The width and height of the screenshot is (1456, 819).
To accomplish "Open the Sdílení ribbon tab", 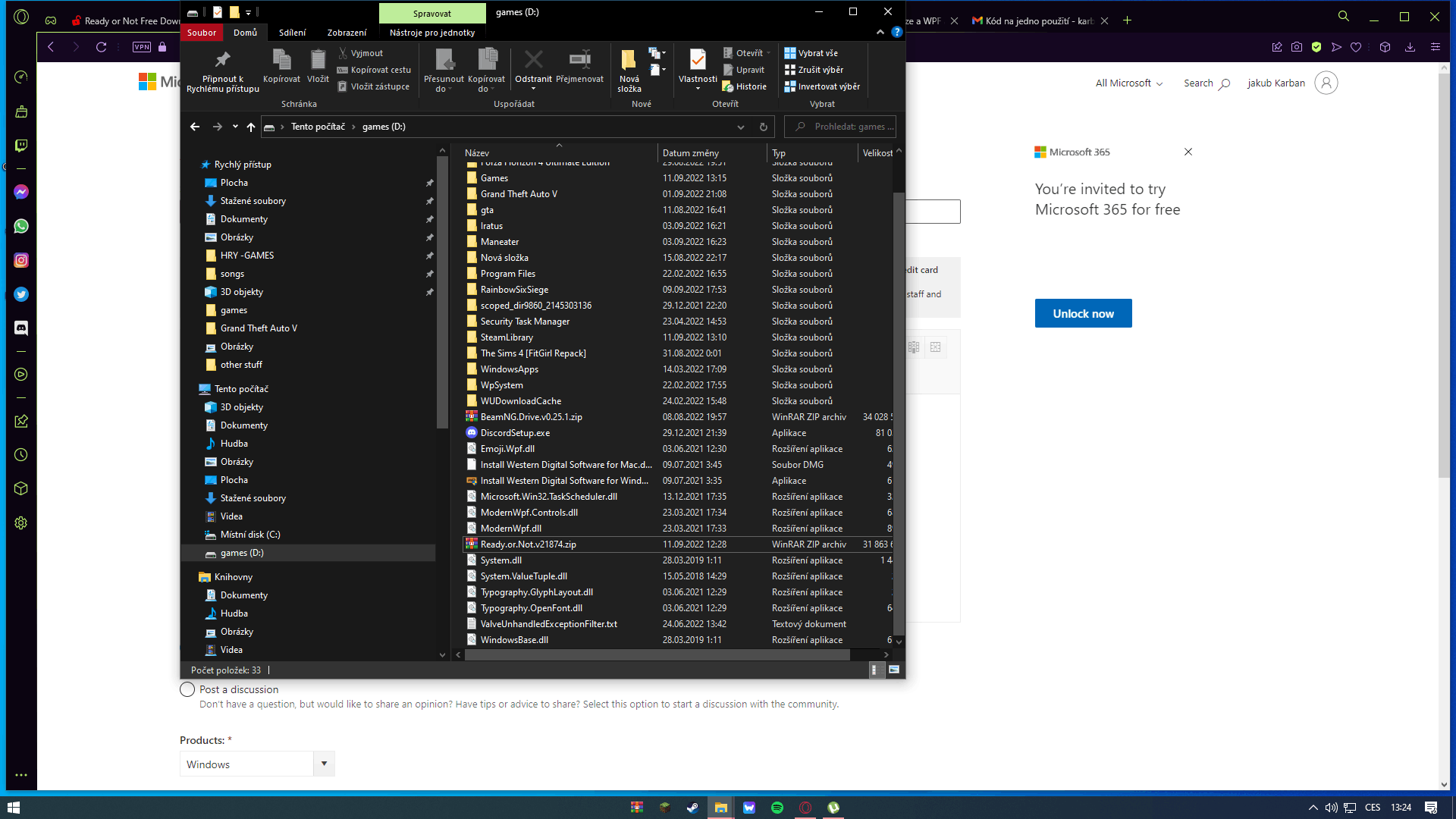I will click(292, 33).
